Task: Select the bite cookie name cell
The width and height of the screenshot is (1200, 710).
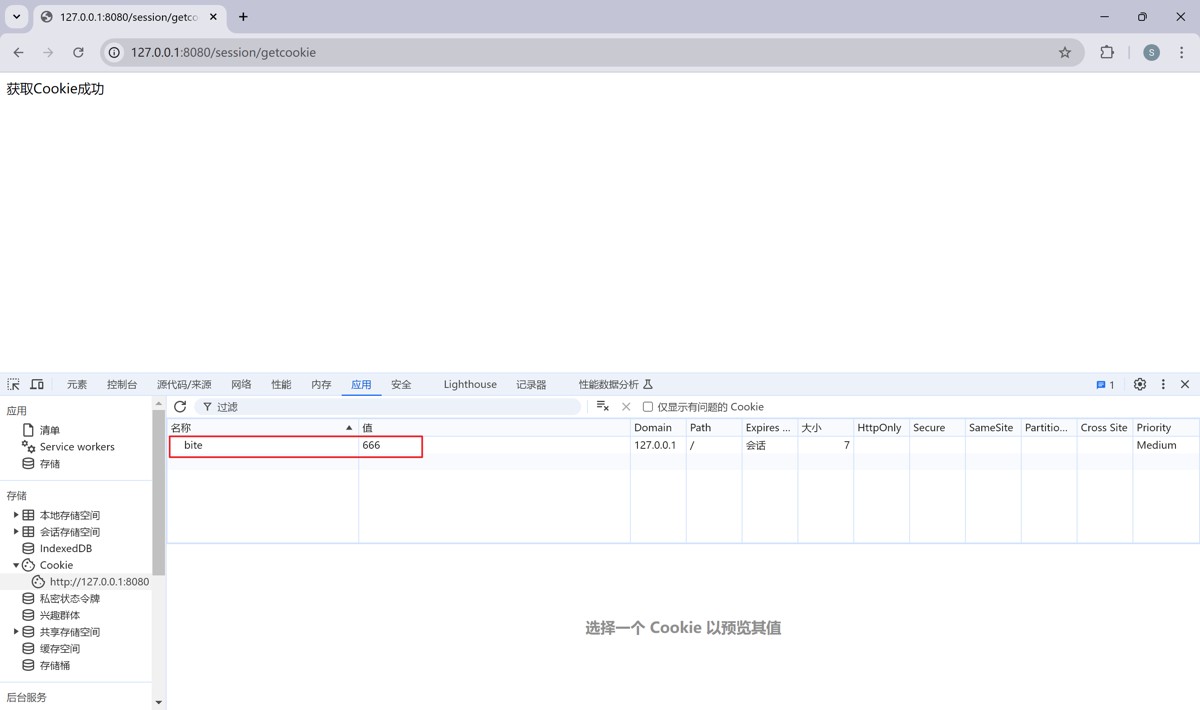Action: coord(262,445)
